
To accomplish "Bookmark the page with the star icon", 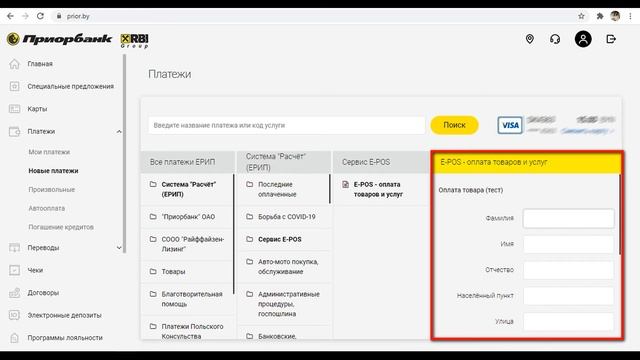I will [581, 16].
